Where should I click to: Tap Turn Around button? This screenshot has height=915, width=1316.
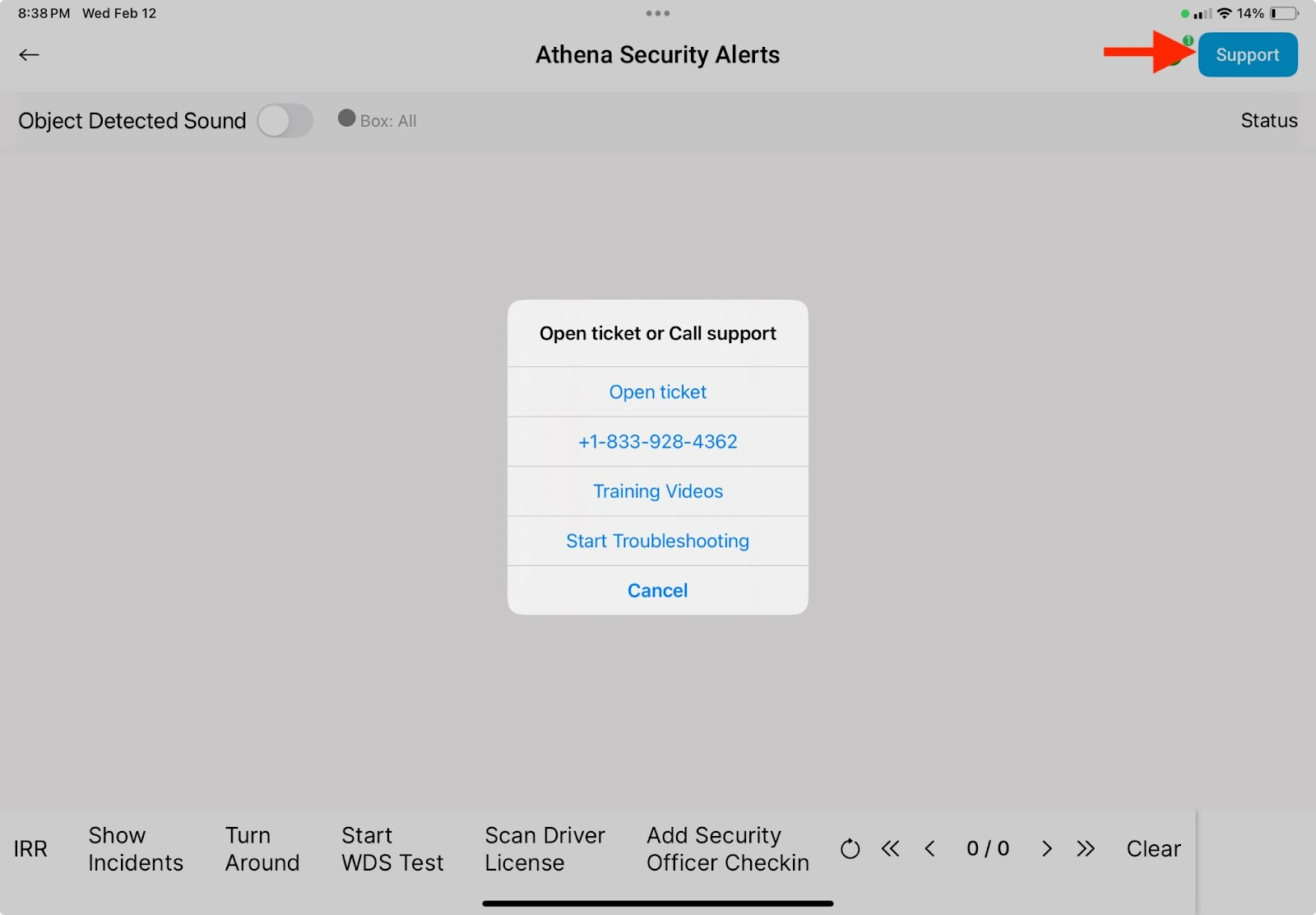point(262,848)
